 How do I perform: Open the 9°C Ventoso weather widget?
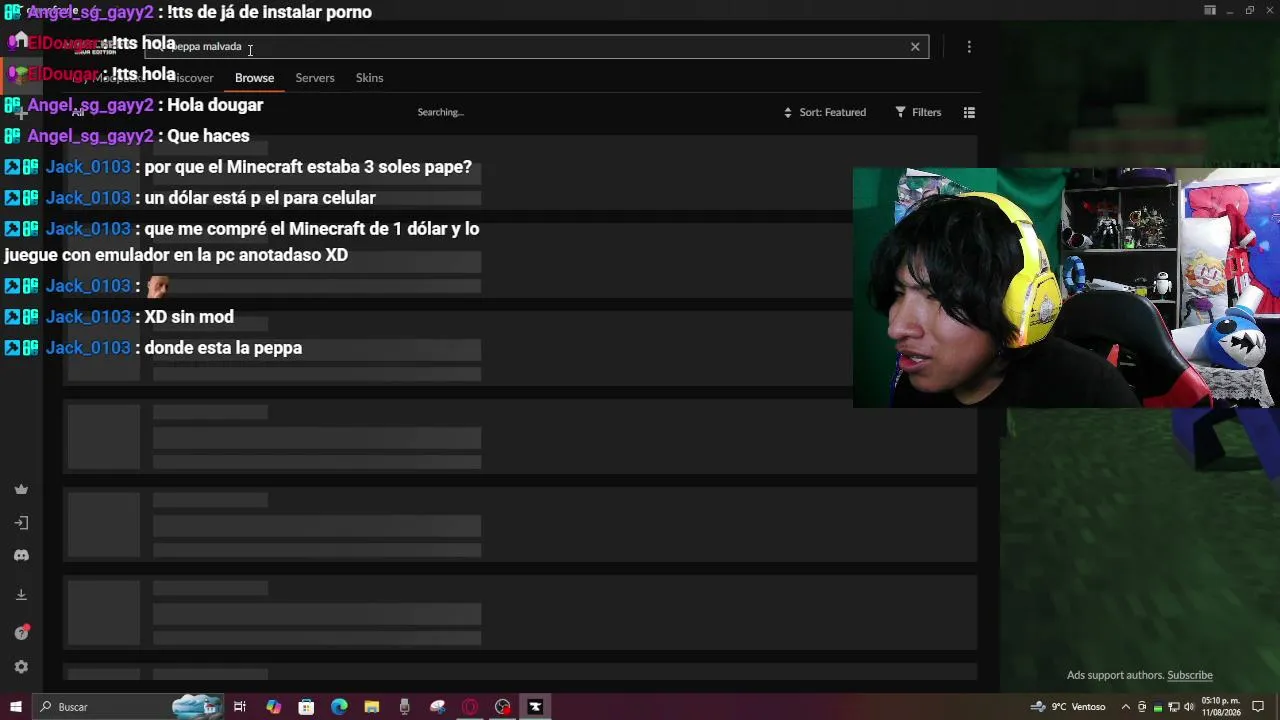(x=1069, y=707)
